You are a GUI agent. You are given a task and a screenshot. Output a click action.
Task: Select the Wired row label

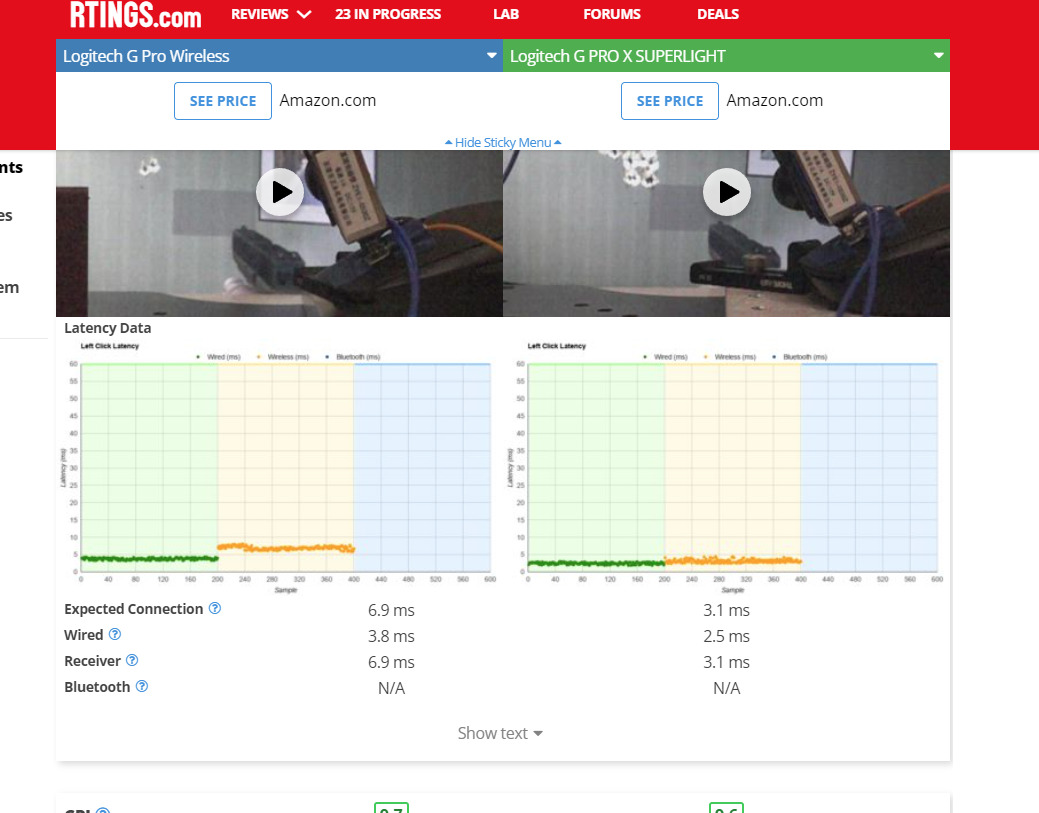(x=83, y=635)
